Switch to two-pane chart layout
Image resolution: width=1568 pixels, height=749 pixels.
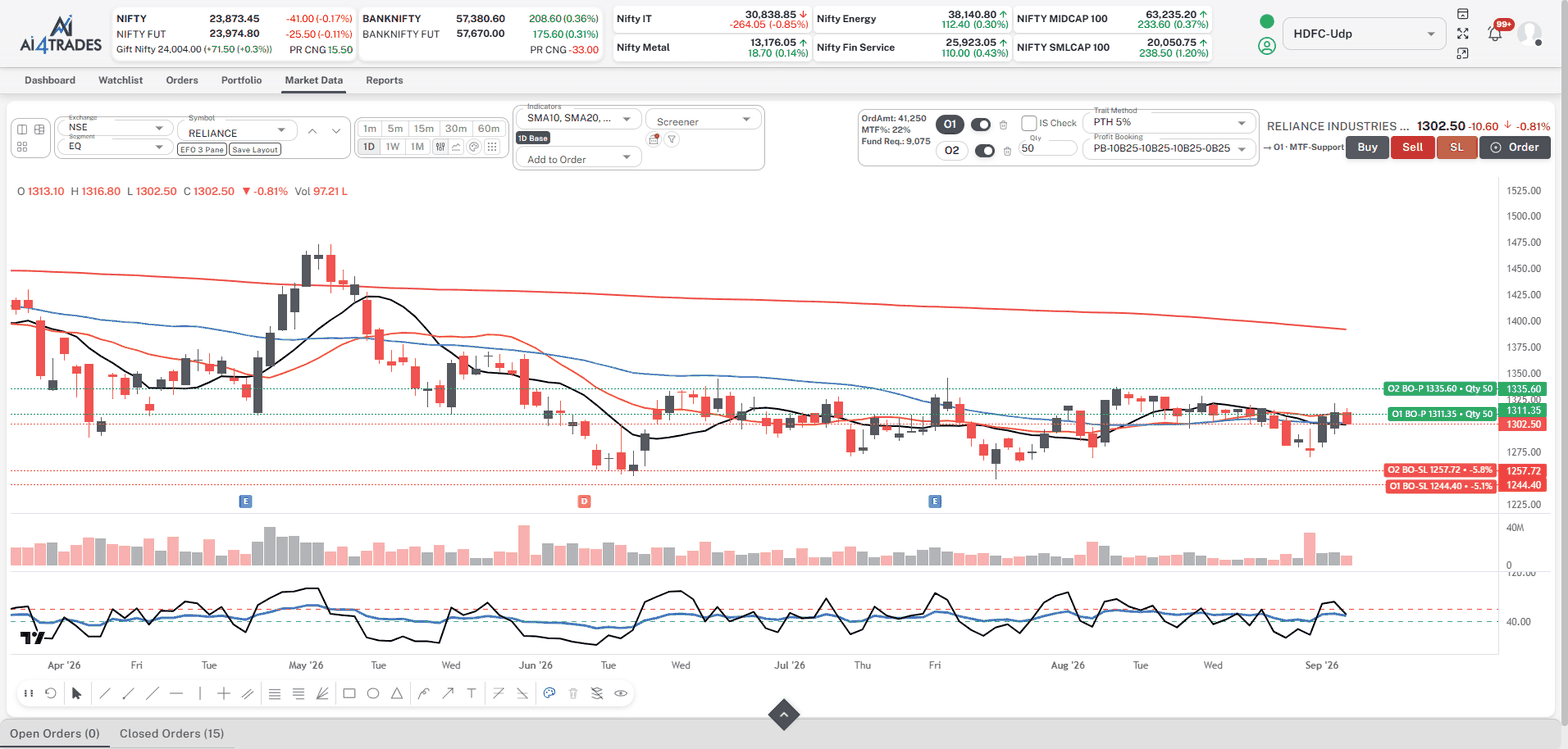(x=23, y=129)
